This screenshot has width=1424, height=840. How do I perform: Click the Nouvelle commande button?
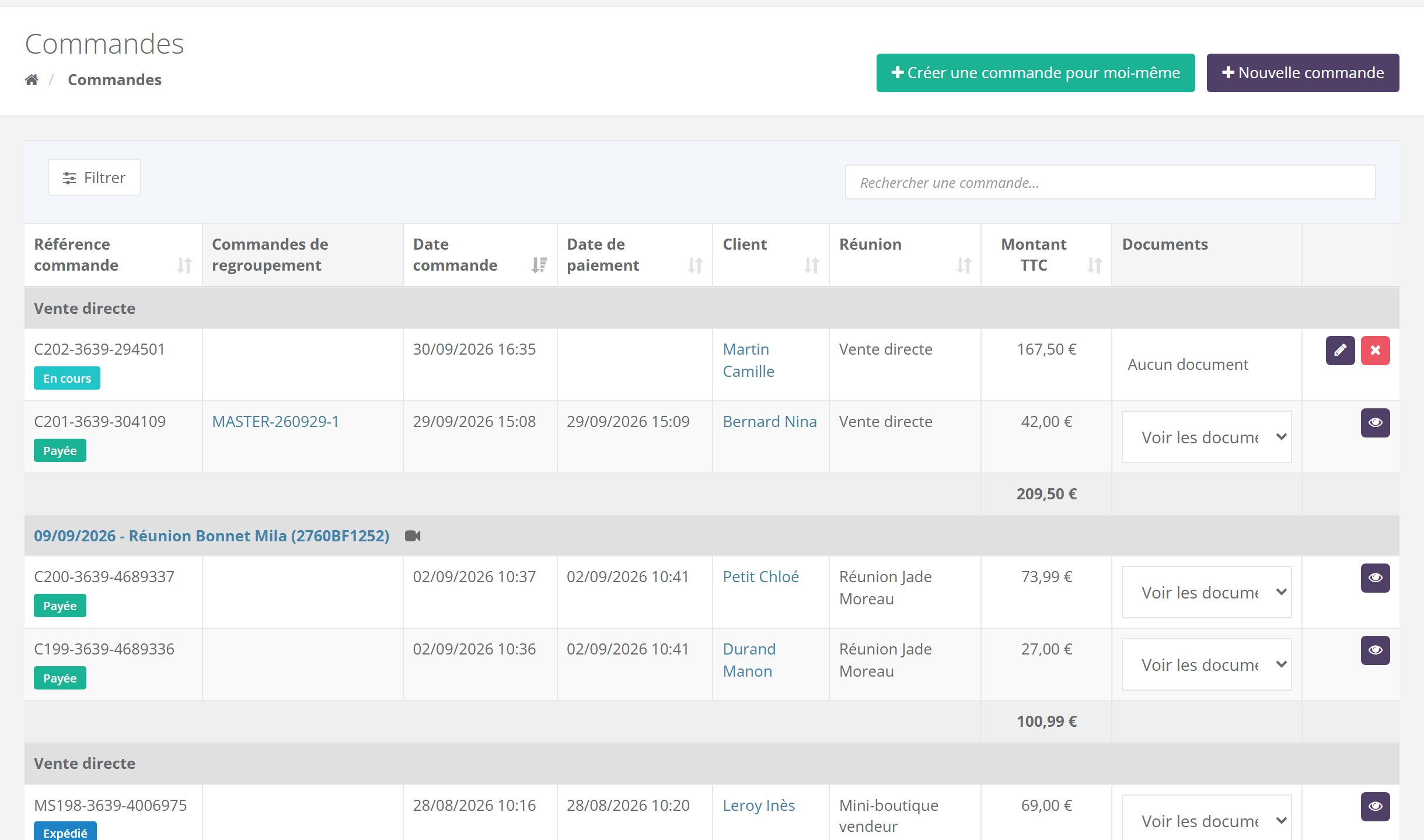coord(1303,73)
